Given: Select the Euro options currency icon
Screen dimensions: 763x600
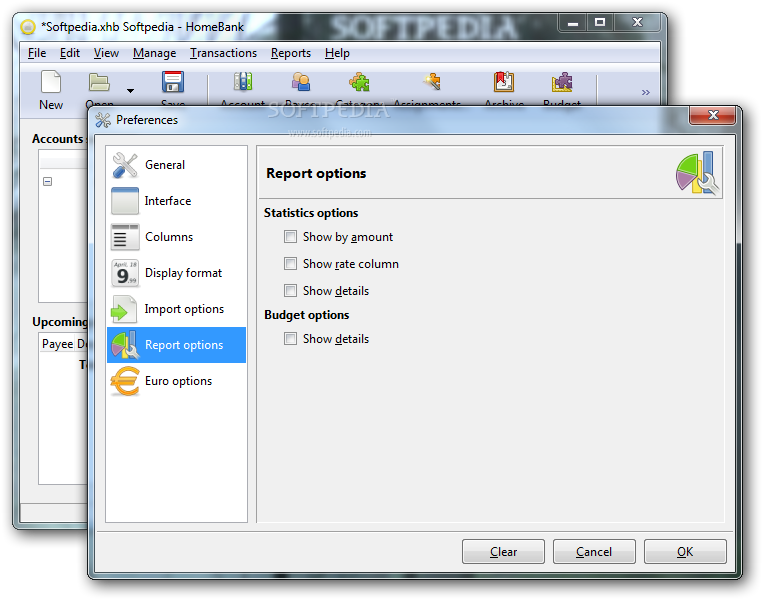Looking at the screenshot, I should [125, 381].
